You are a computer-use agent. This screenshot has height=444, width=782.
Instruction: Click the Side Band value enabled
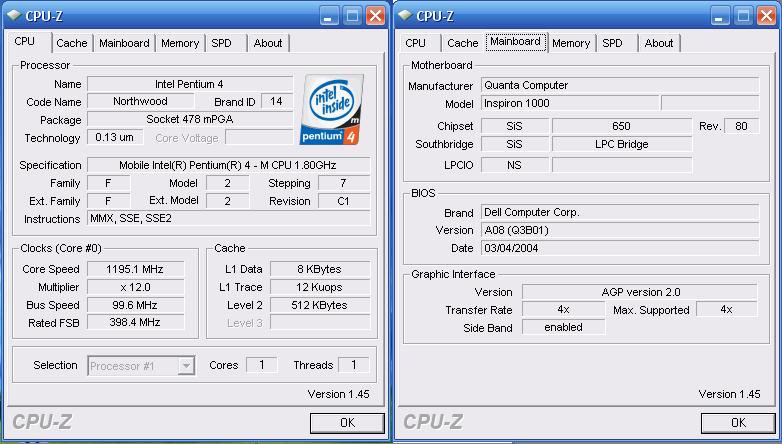tap(564, 328)
